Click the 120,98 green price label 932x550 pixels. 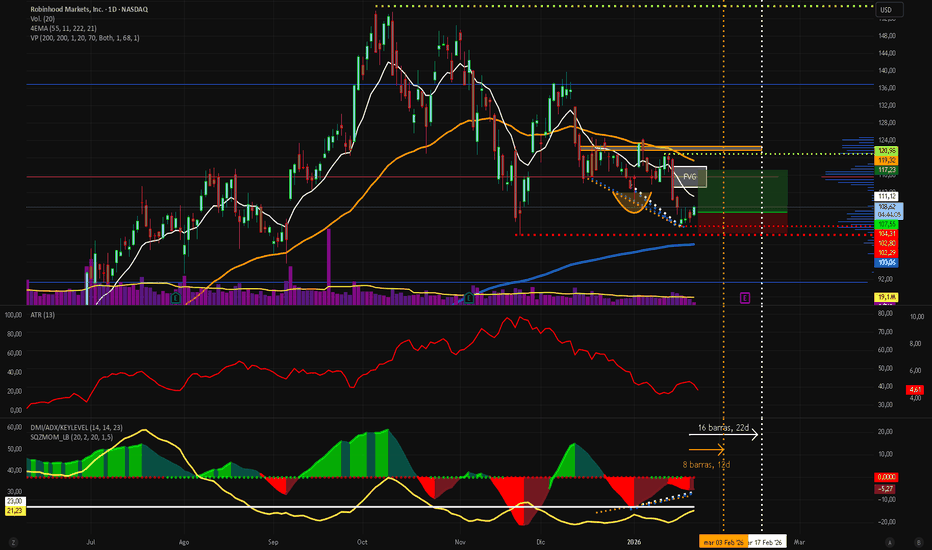(x=885, y=150)
